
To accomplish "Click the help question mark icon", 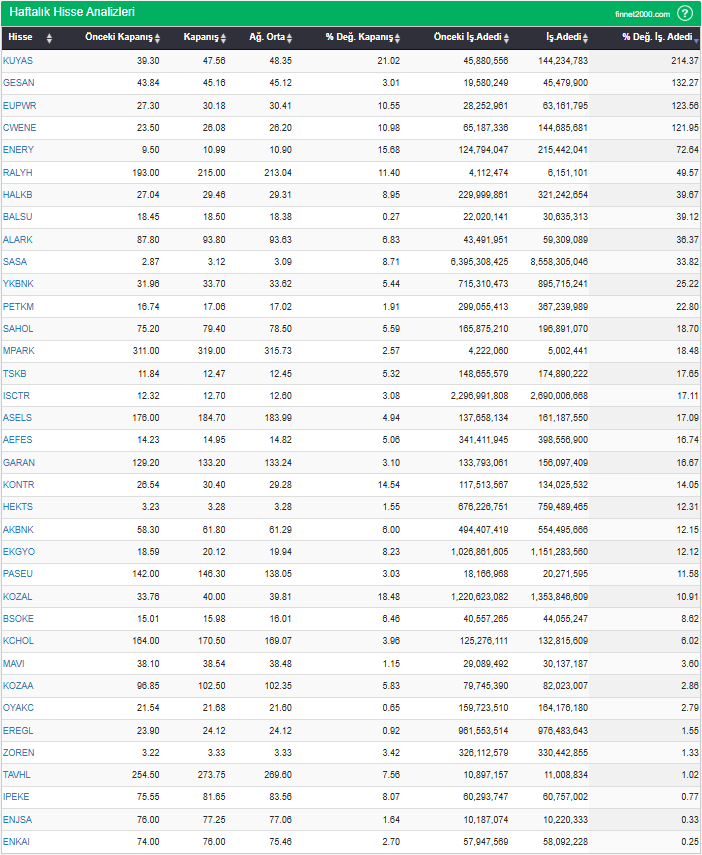I will tap(685, 13).
